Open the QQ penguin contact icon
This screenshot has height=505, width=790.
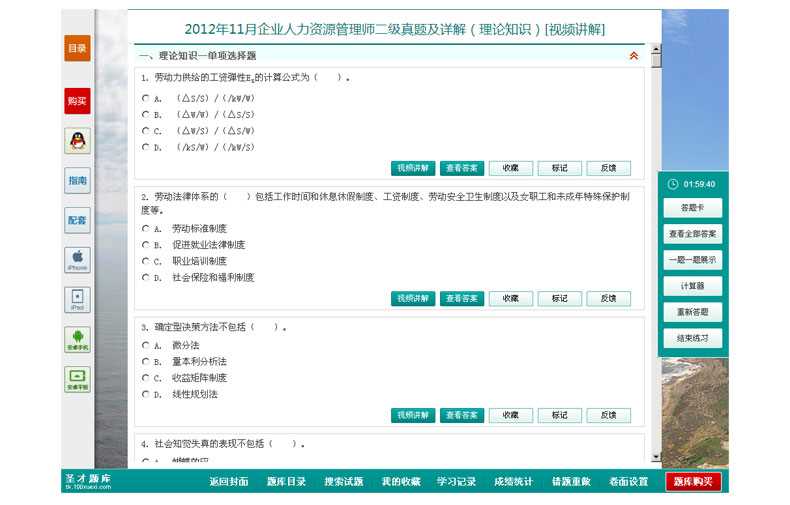pyautogui.click(x=77, y=141)
